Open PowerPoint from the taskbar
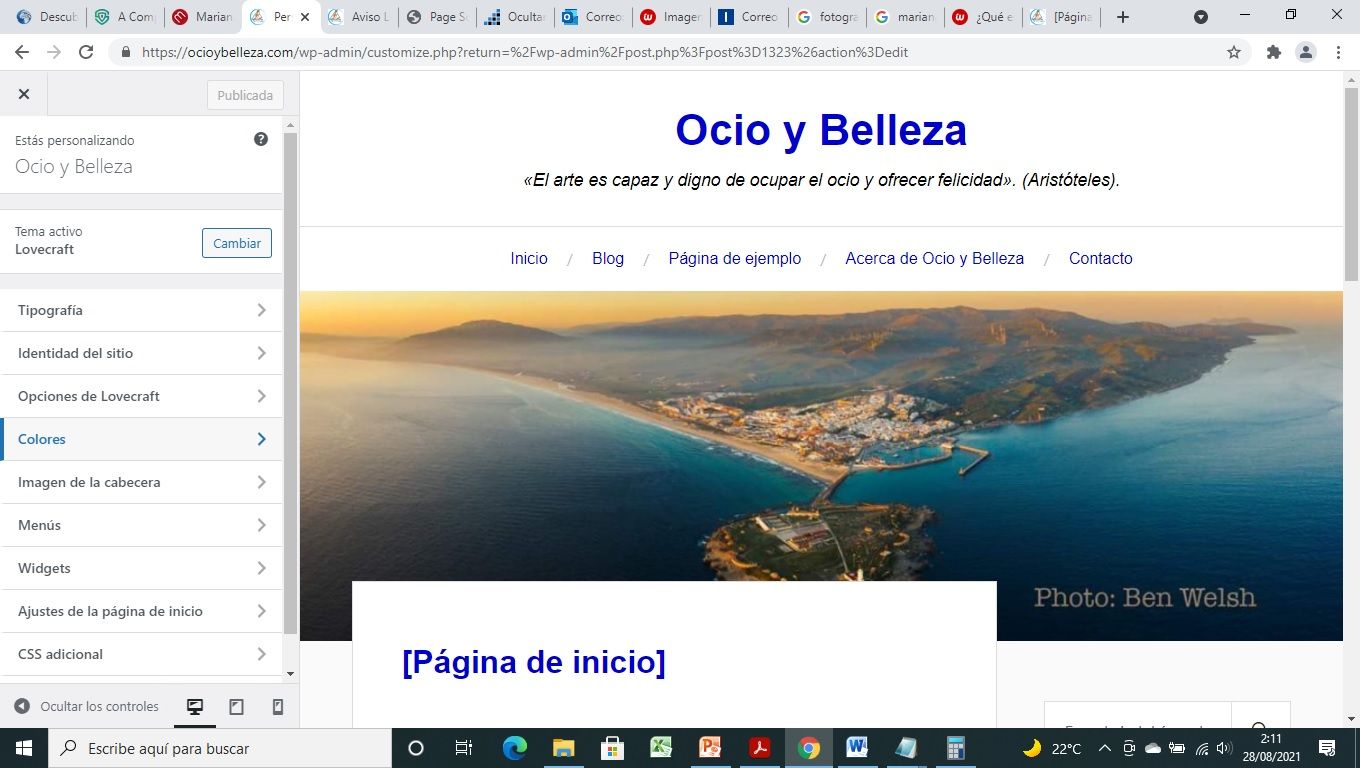Image resolution: width=1360 pixels, height=768 pixels. point(710,748)
